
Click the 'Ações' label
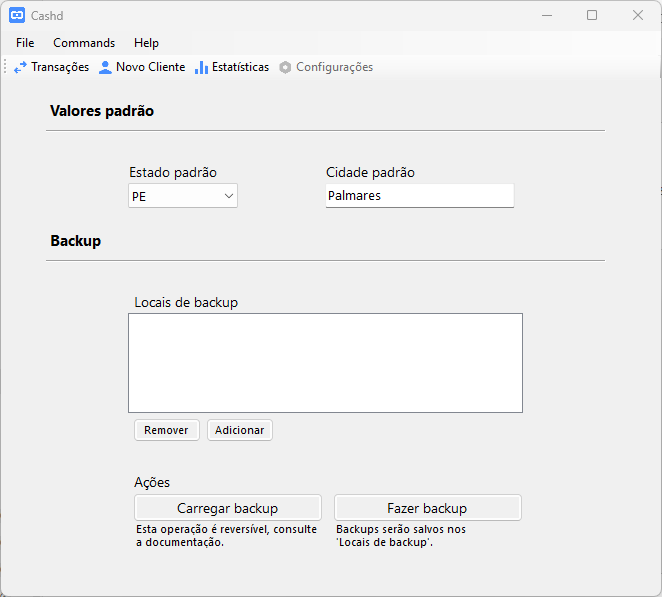coord(152,482)
